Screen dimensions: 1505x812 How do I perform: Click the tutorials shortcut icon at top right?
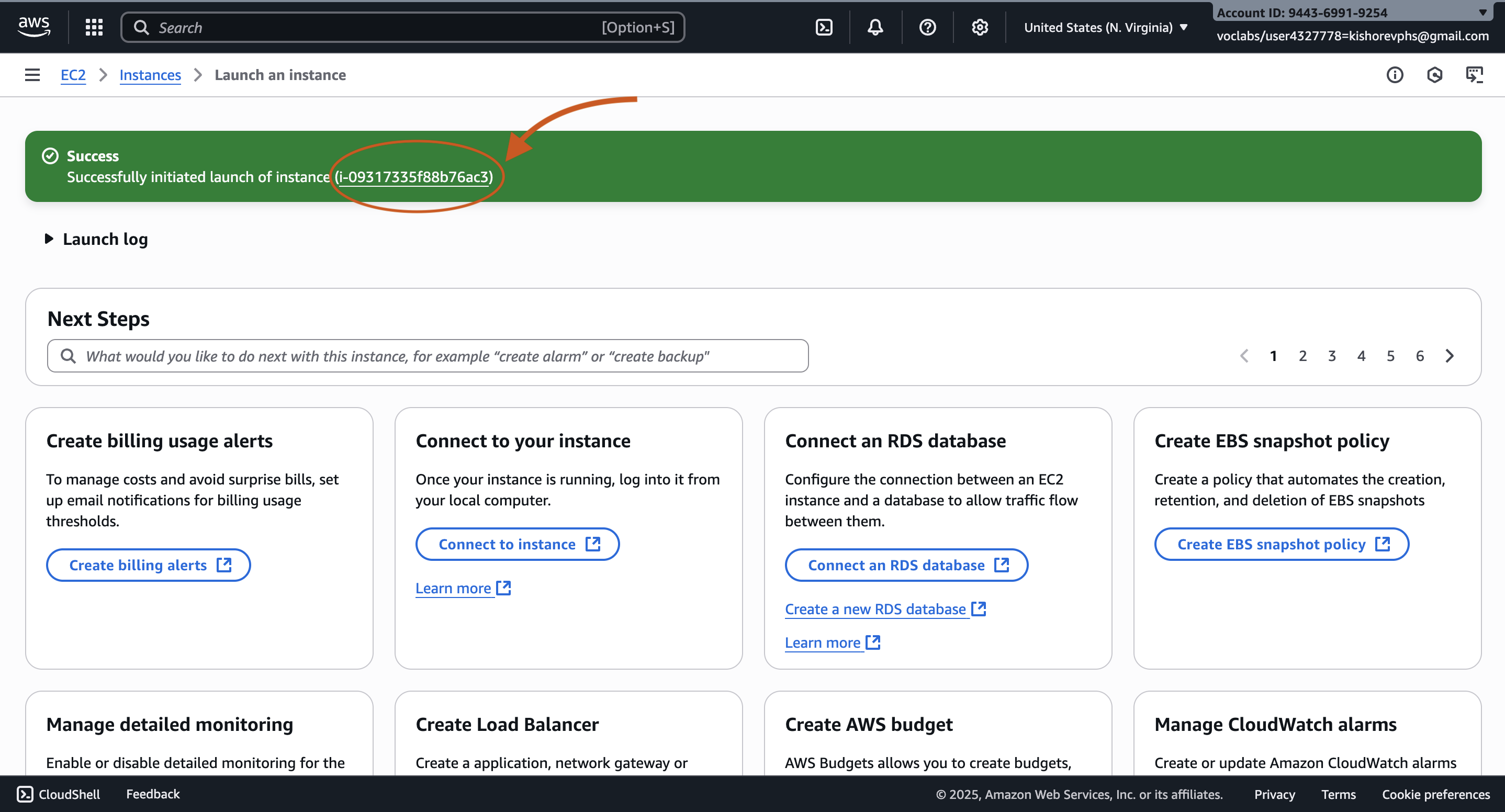click(x=1475, y=75)
